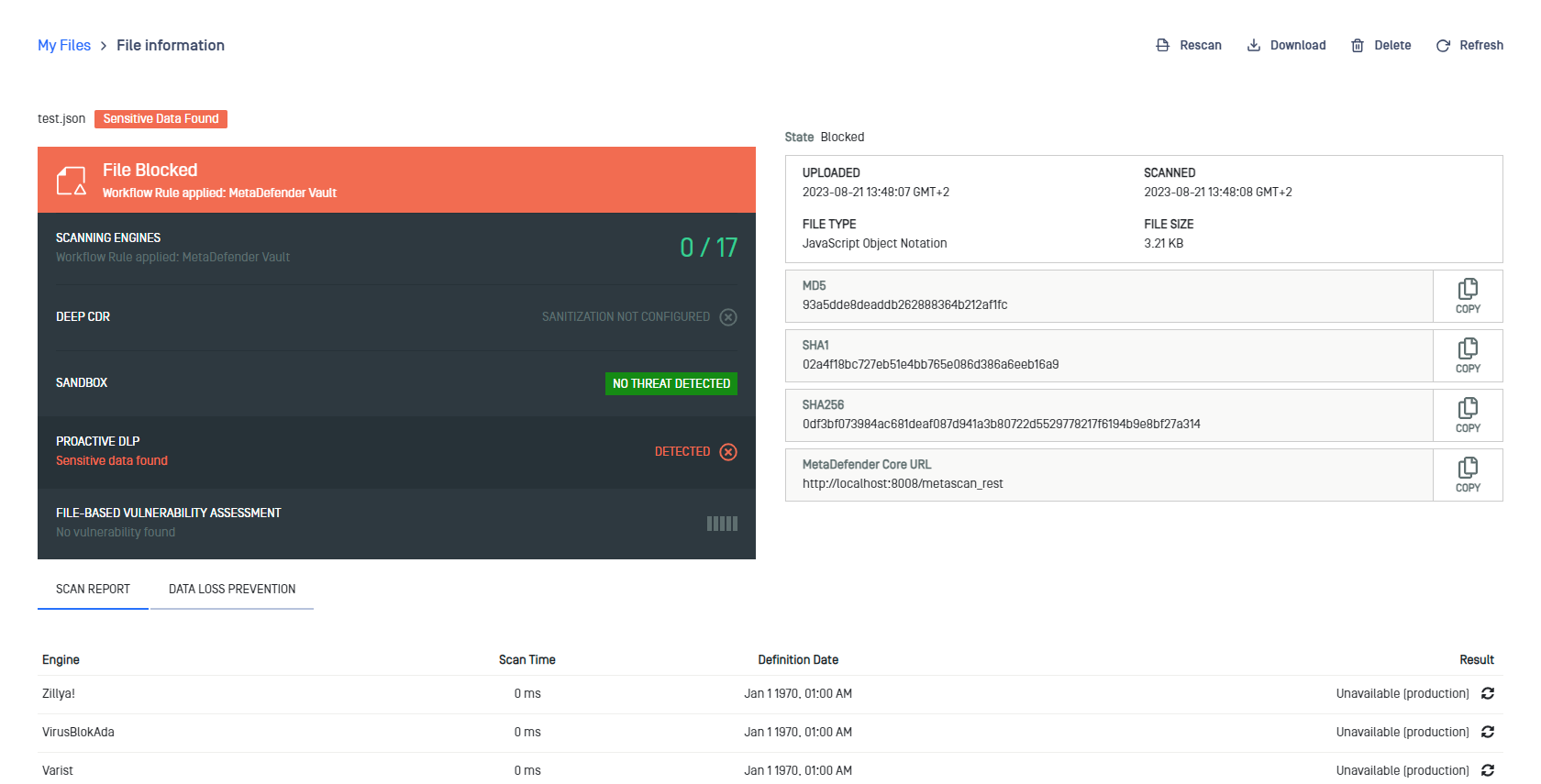
Task: Click the localhost metascan_rest URL
Action: 903,484
